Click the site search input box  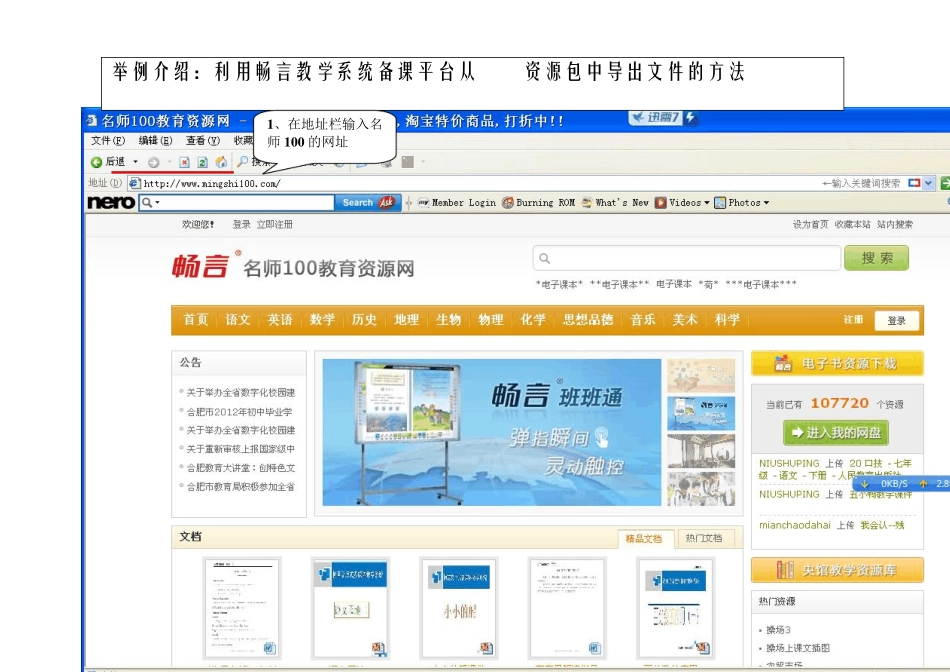point(687,258)
